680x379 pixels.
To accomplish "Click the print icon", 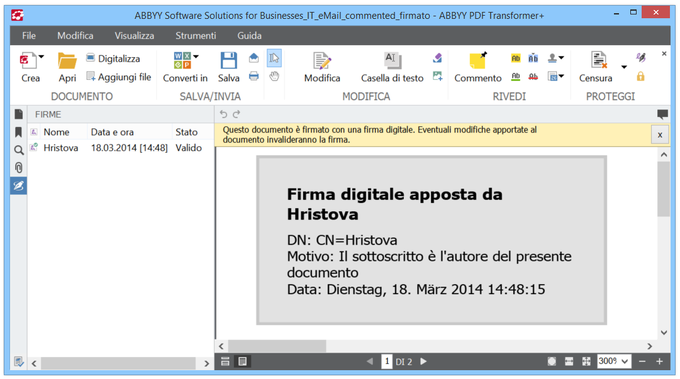I will [x=254, y=76].
